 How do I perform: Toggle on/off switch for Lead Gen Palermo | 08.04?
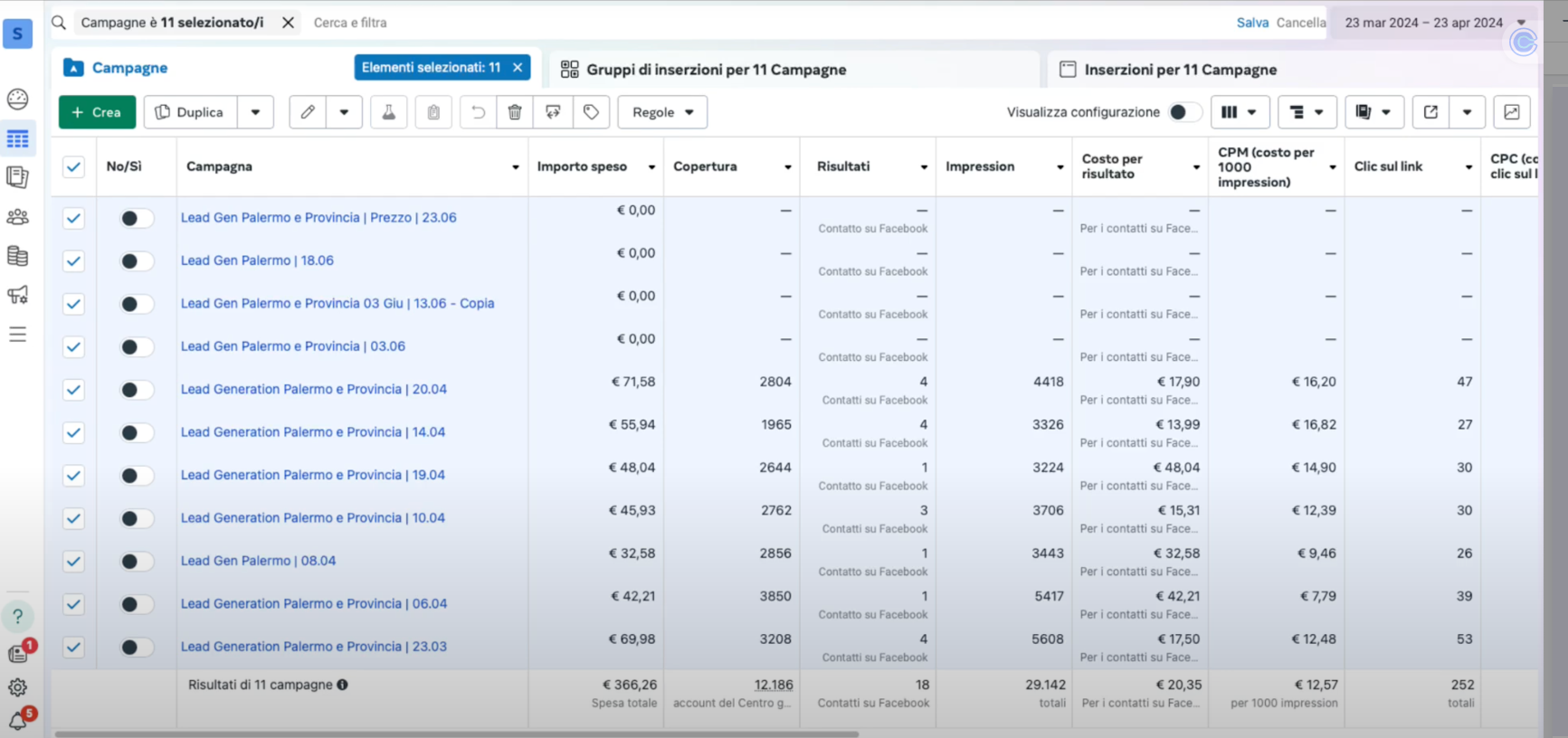click(136, 562)
